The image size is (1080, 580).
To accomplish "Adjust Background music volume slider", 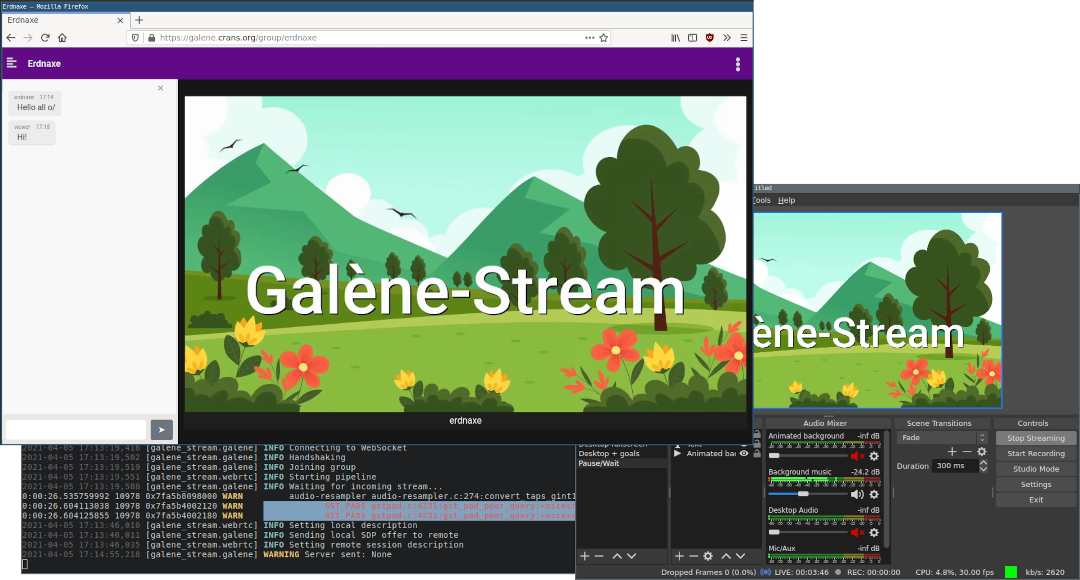I will [x=808, y=494].
